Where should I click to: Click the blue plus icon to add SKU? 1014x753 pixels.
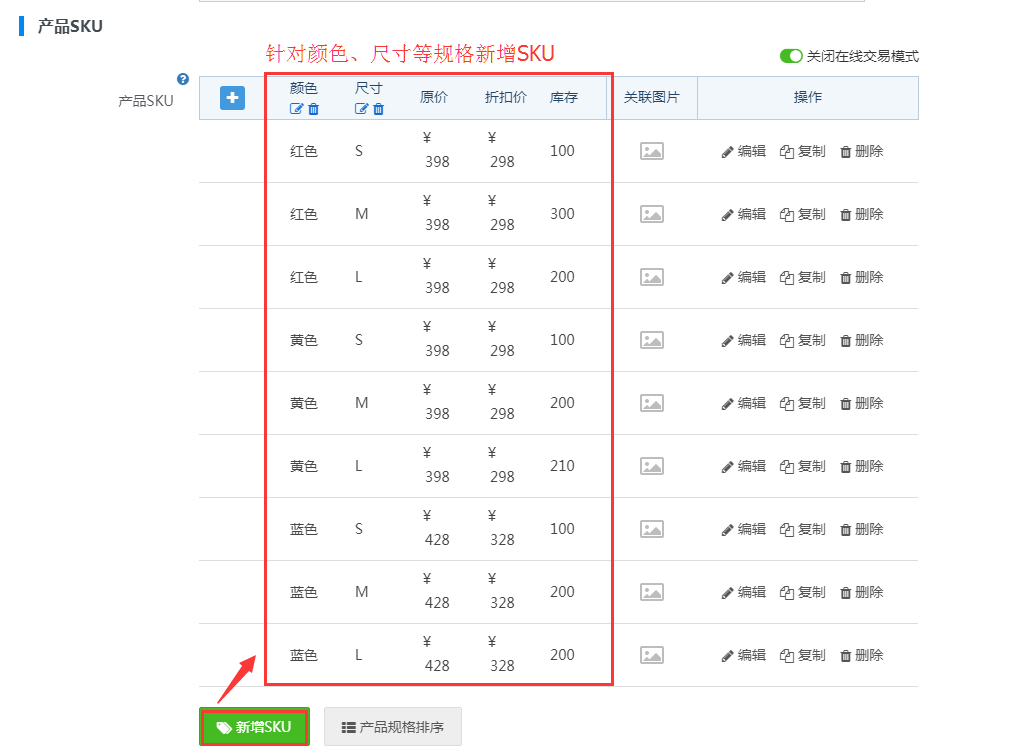tap(232, 97)
